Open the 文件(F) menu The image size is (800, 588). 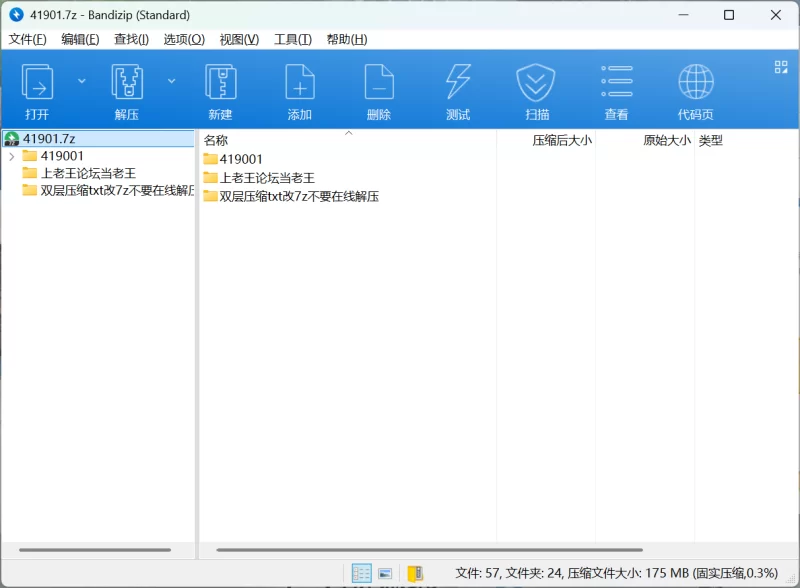(x=28, y=39)
